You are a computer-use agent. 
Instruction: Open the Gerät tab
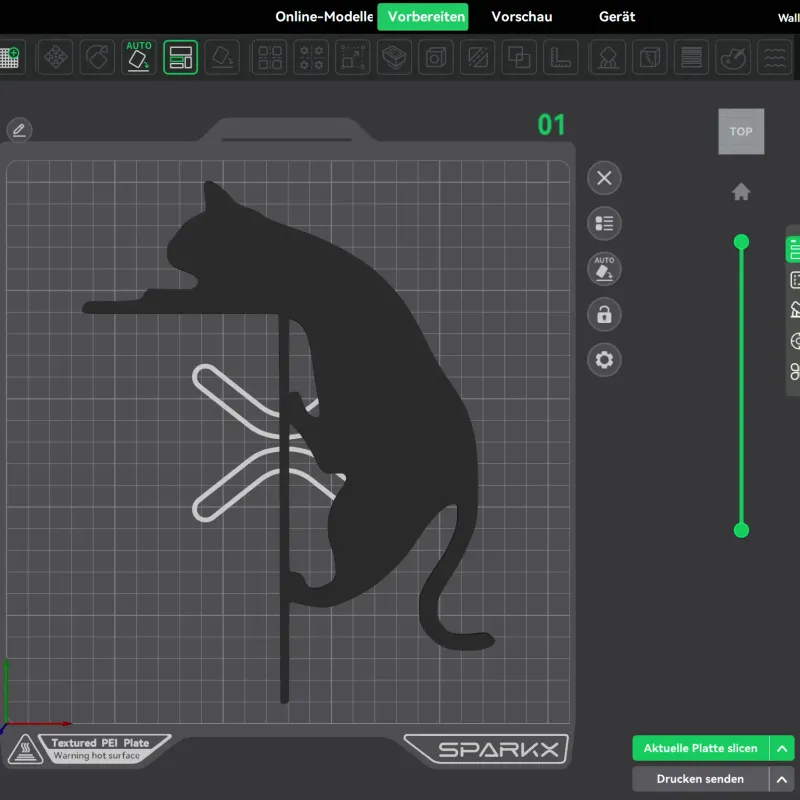tap(617, 17)
